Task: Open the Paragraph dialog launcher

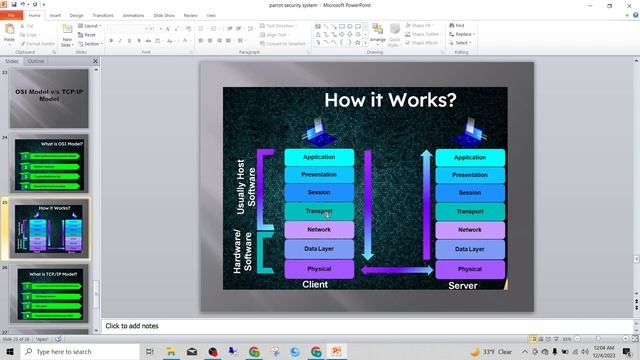Action: (x=308, y=52)
